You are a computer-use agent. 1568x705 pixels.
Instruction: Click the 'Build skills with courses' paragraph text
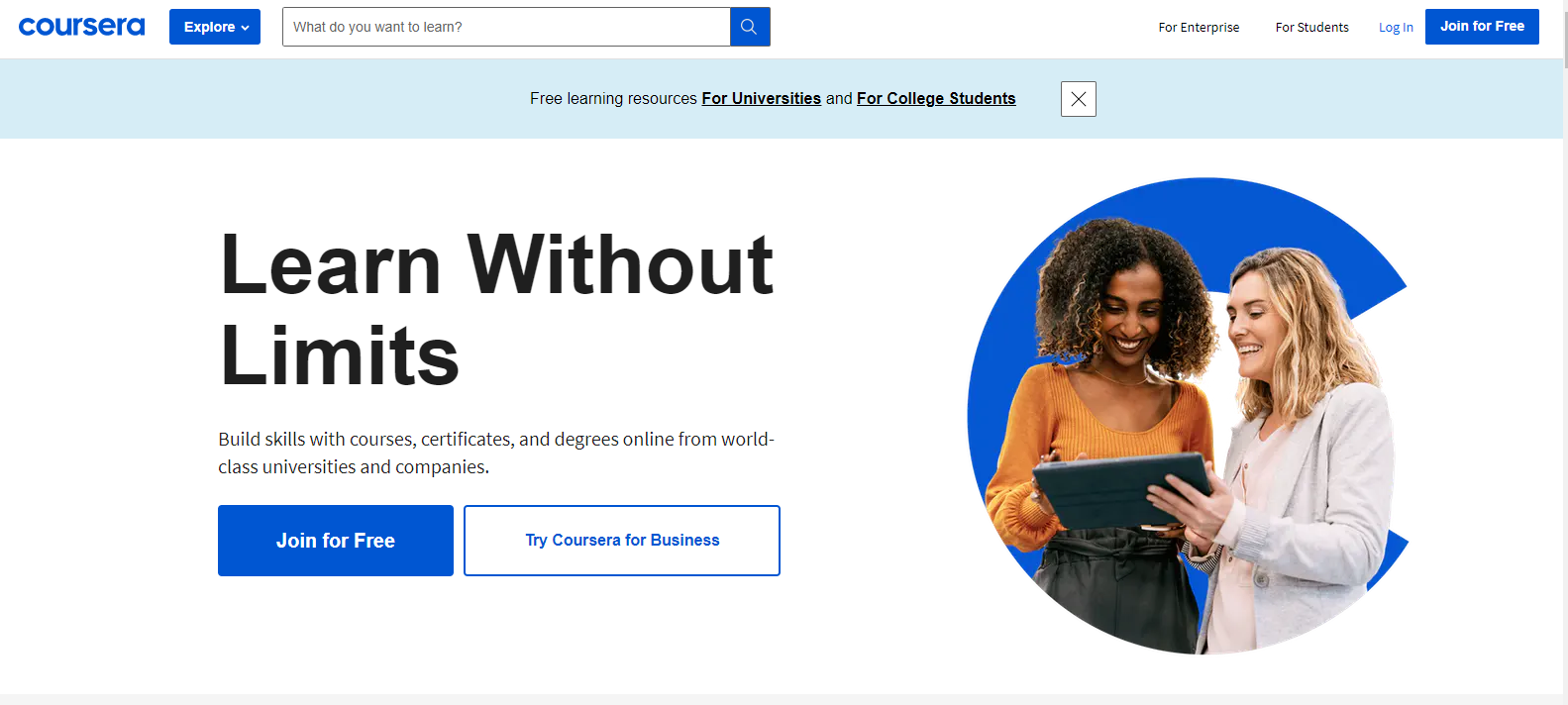[496, 453]
